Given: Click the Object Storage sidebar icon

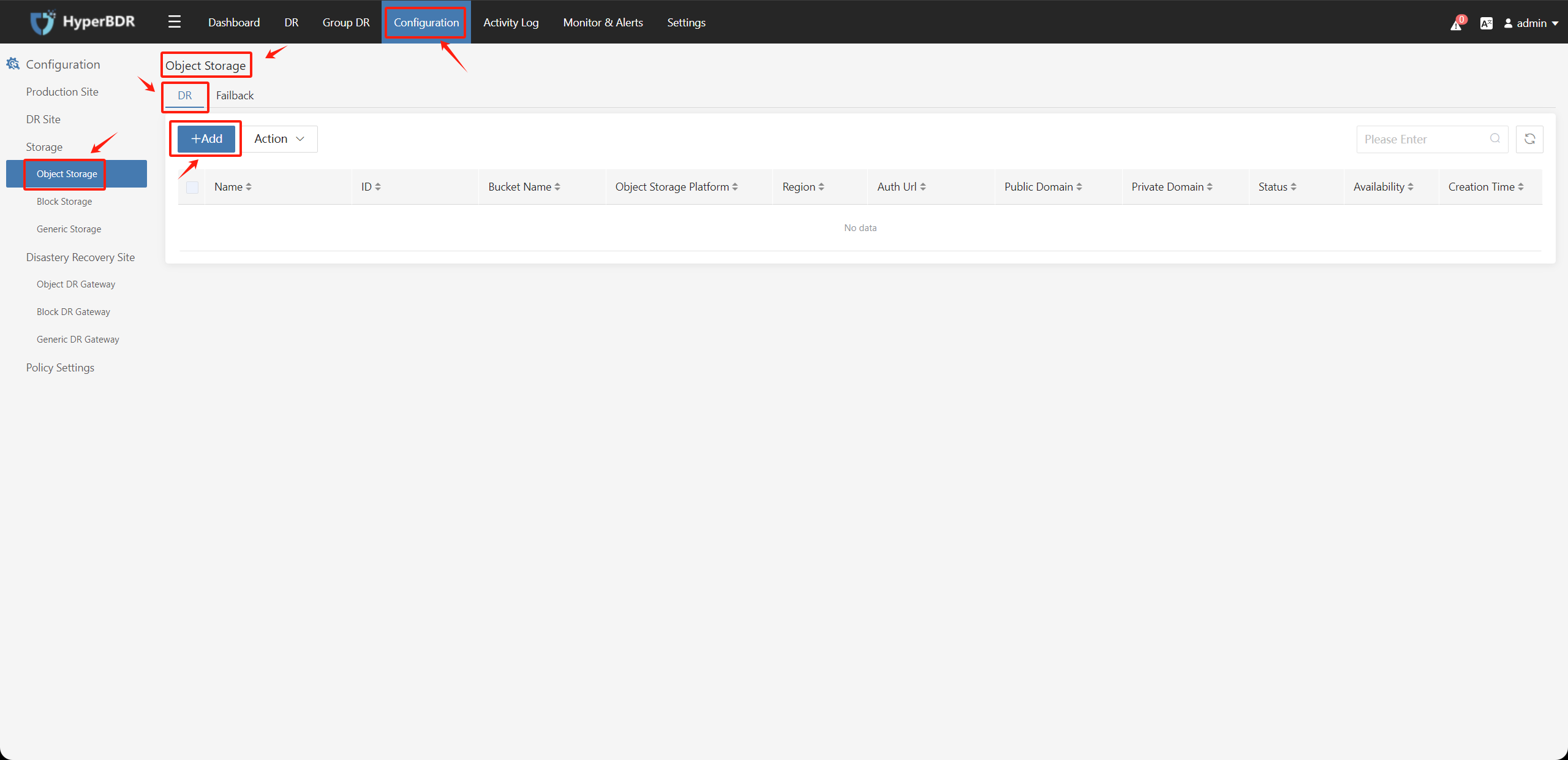Looking at the screenshot, I should 66,173.
